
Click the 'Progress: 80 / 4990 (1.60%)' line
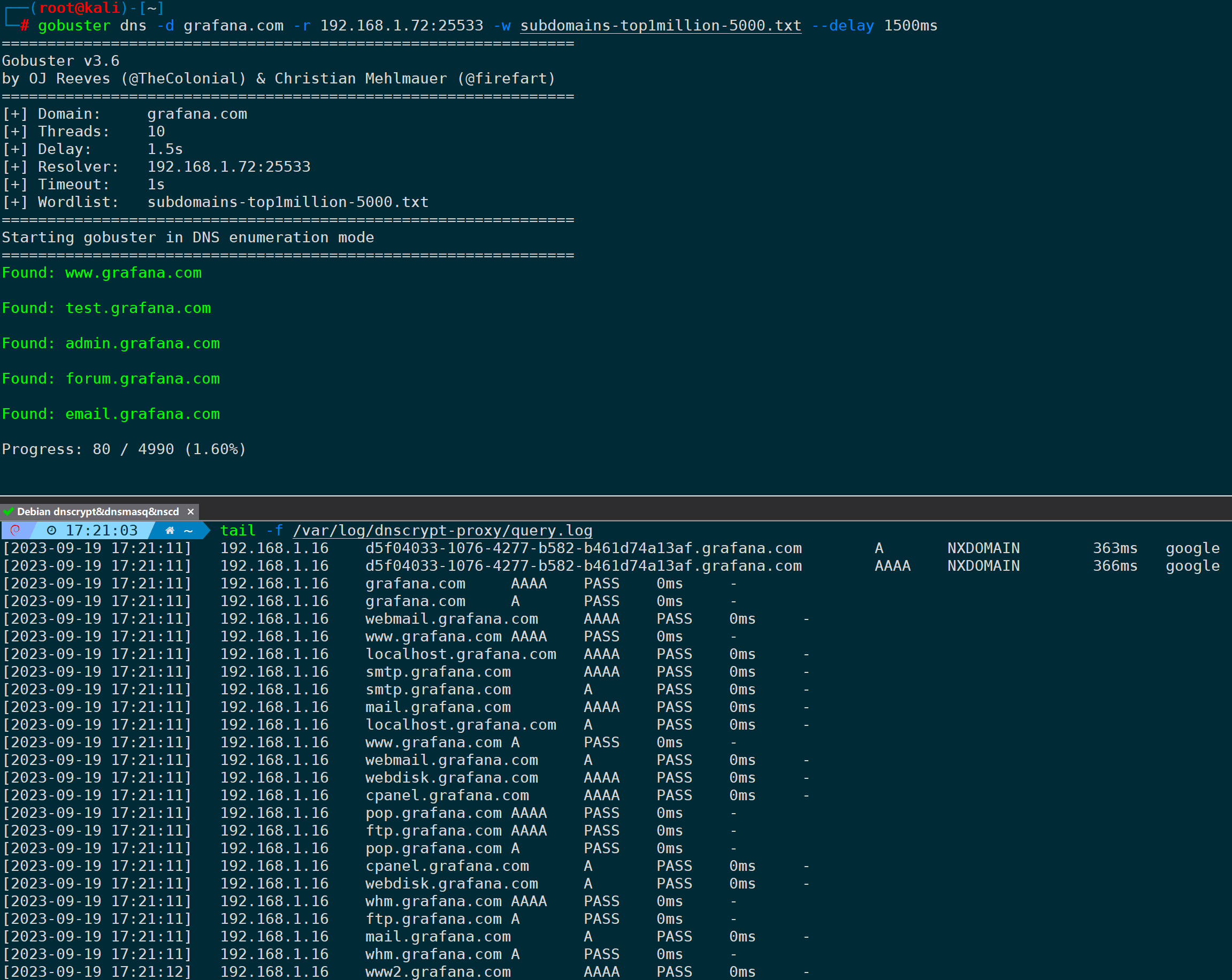(124, 449)
